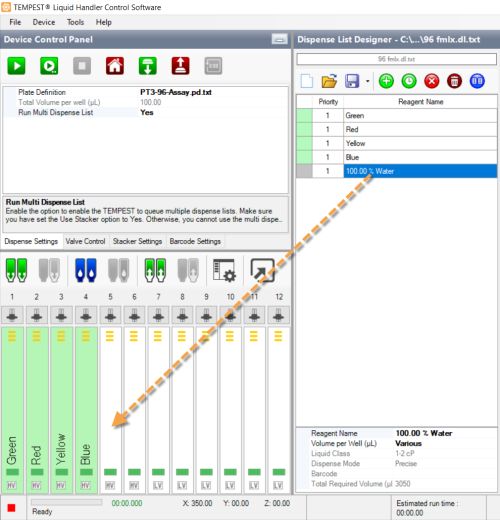Click the green up-arrow recover valves icon

[x=155, y=270]
